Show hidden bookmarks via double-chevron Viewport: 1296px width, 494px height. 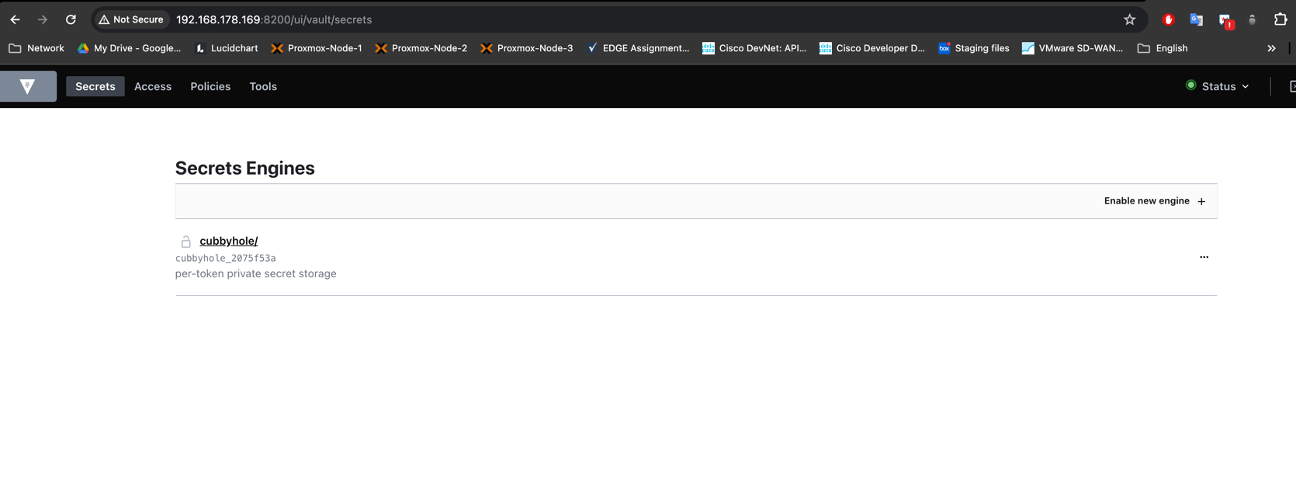point(1271,48)
